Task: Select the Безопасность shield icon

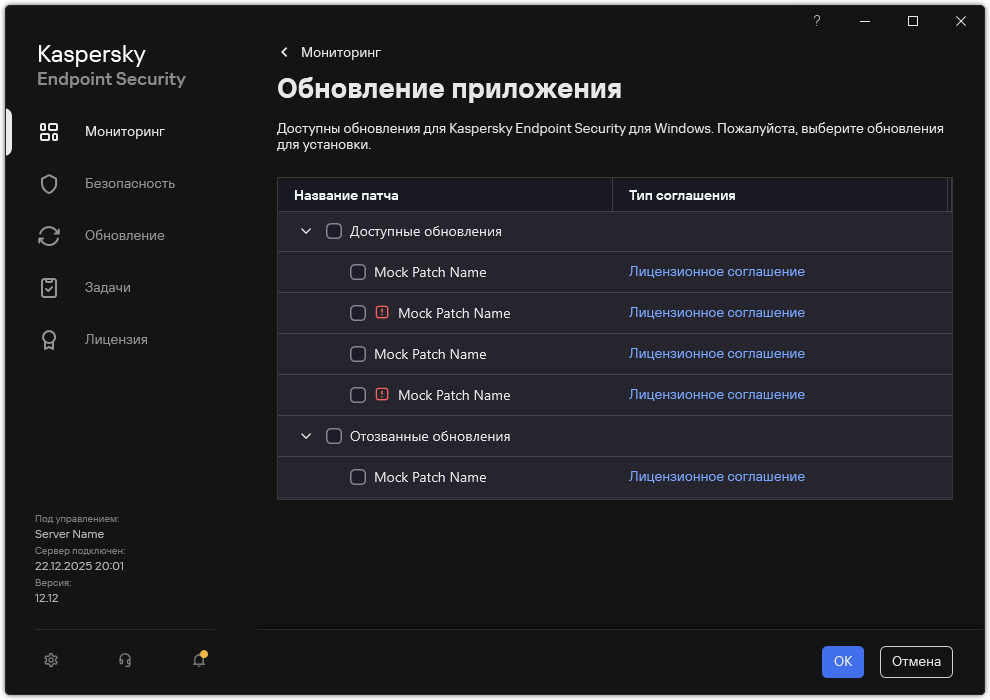Action: (x=49, y=183)
